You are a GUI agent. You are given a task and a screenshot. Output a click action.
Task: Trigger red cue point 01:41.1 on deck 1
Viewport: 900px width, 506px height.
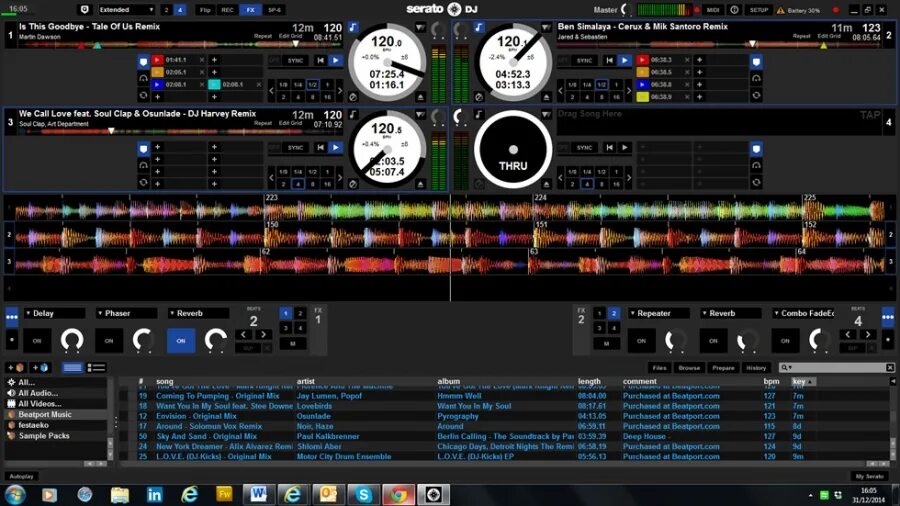[x=157, y=60]
